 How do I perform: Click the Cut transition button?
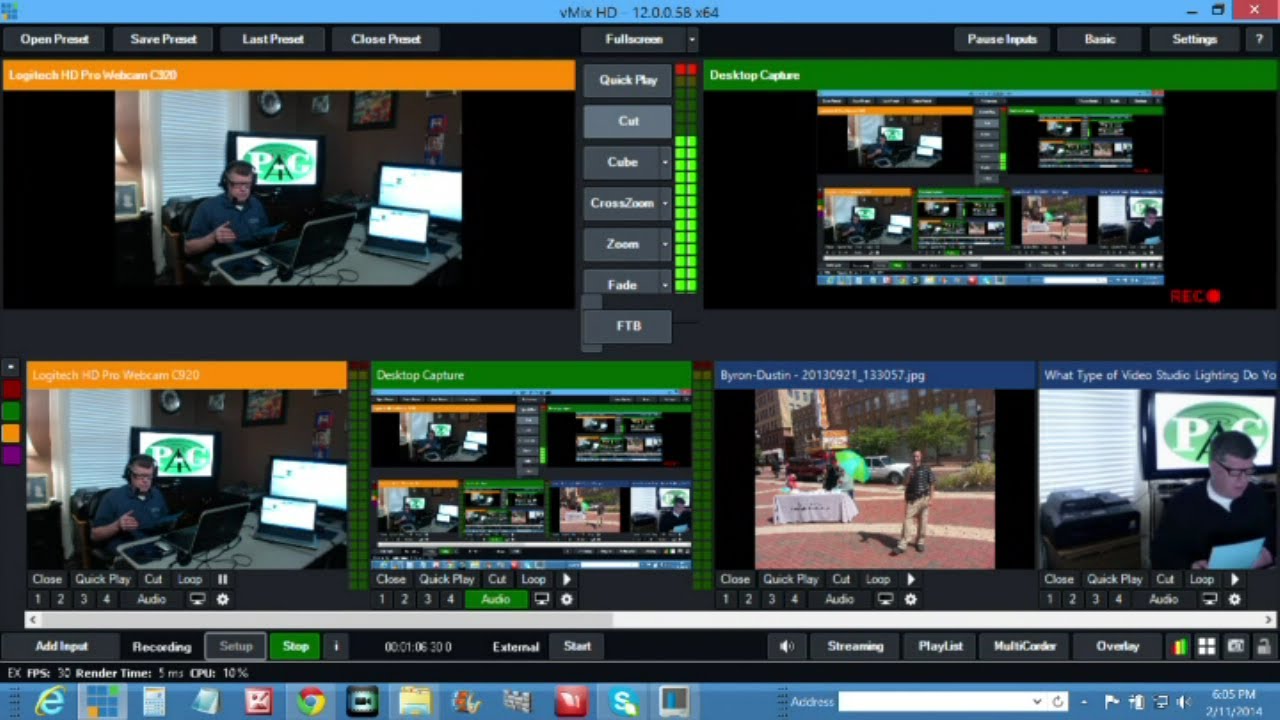click(x=628, y=121)
